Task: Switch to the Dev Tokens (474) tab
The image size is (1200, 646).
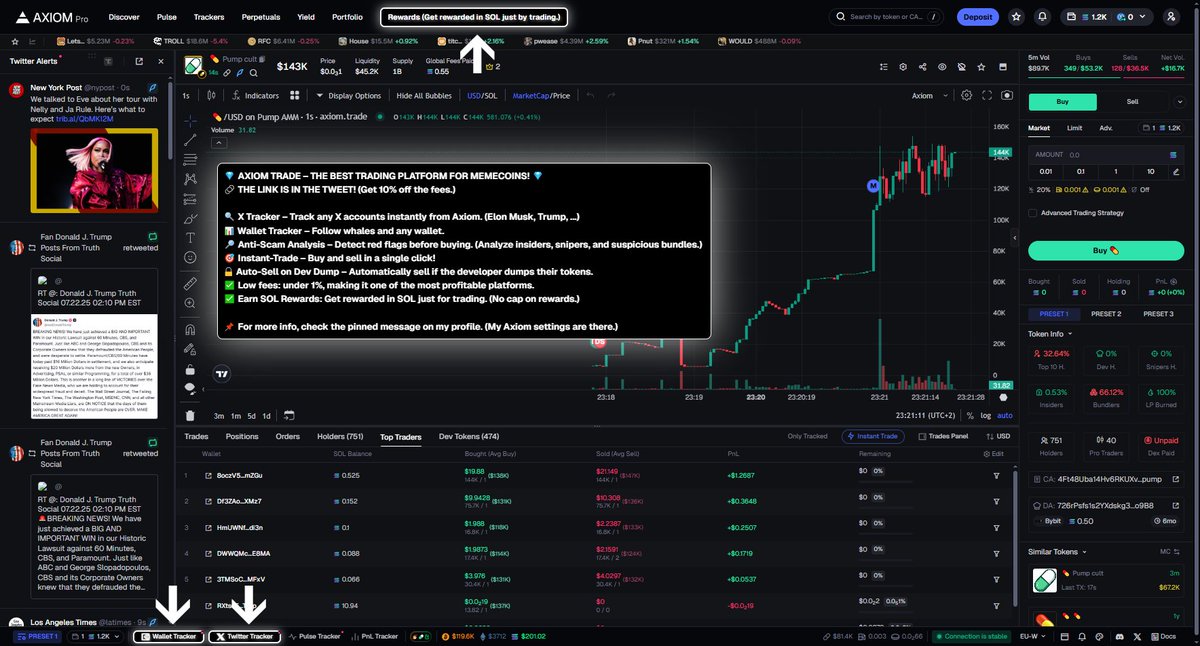Action: pyautogui.click(x=469, y=436)
